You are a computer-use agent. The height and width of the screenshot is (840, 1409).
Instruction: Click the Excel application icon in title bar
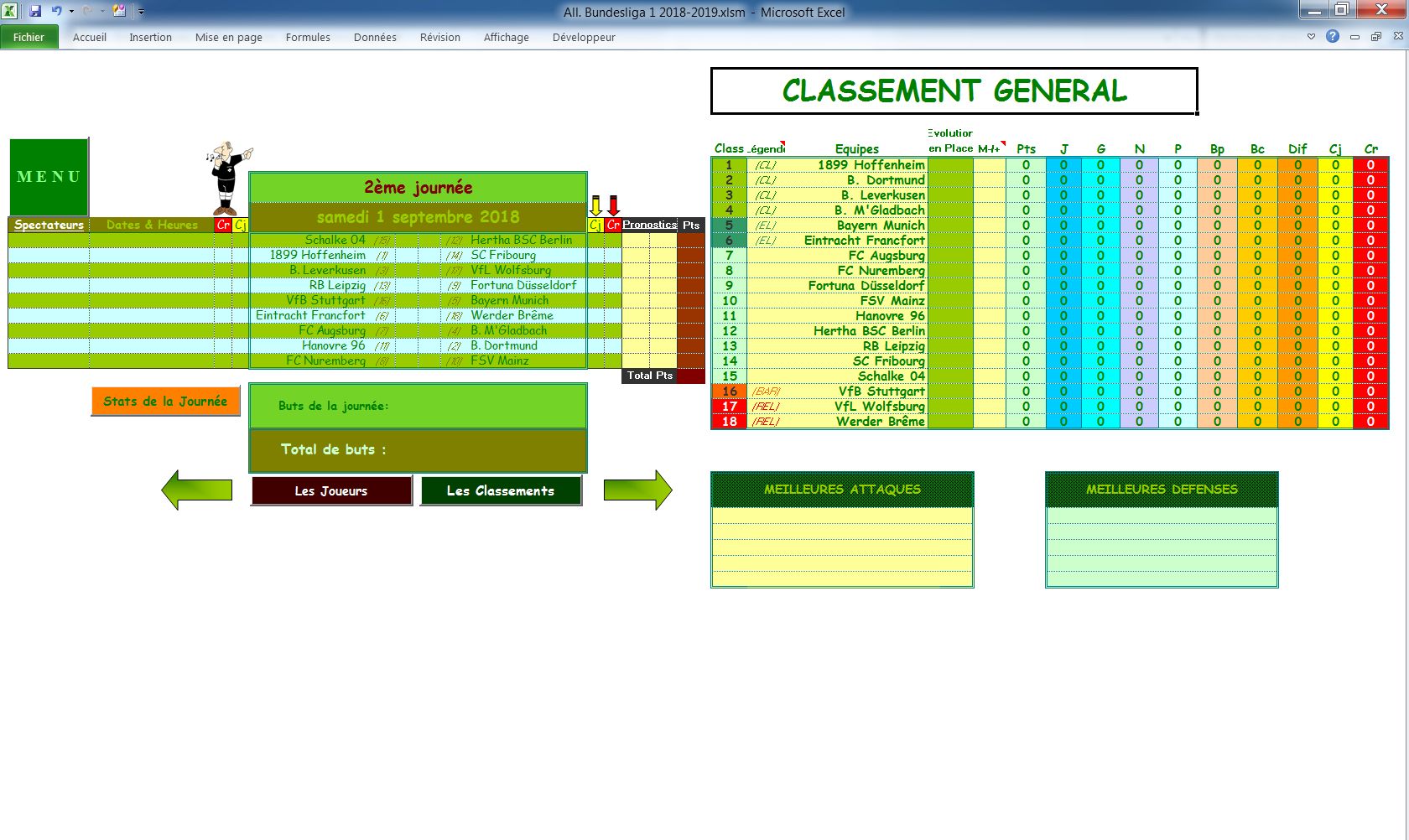click(11, 12)
